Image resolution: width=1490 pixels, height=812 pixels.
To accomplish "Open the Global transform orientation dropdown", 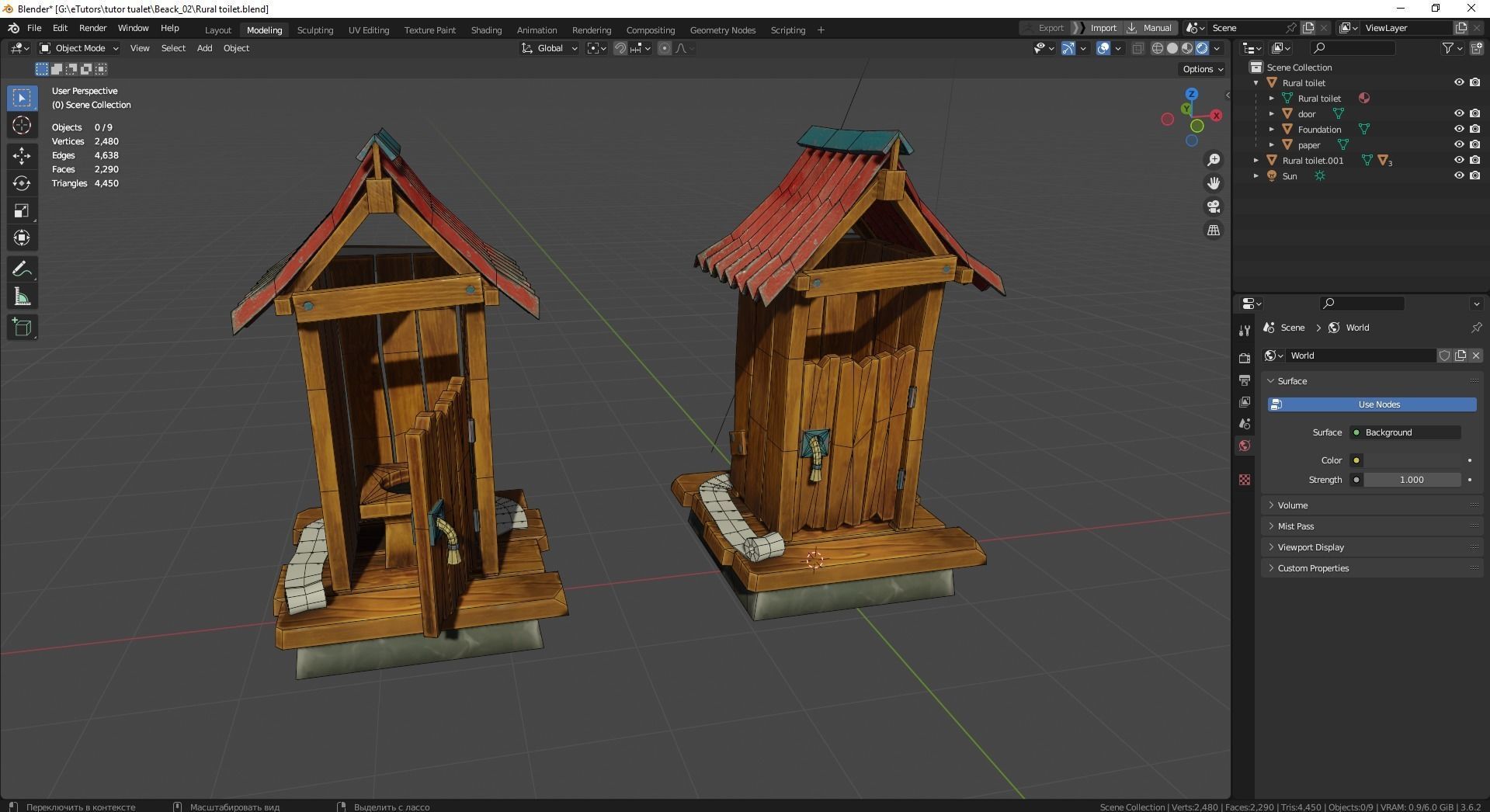I will [x=550, y=48].
